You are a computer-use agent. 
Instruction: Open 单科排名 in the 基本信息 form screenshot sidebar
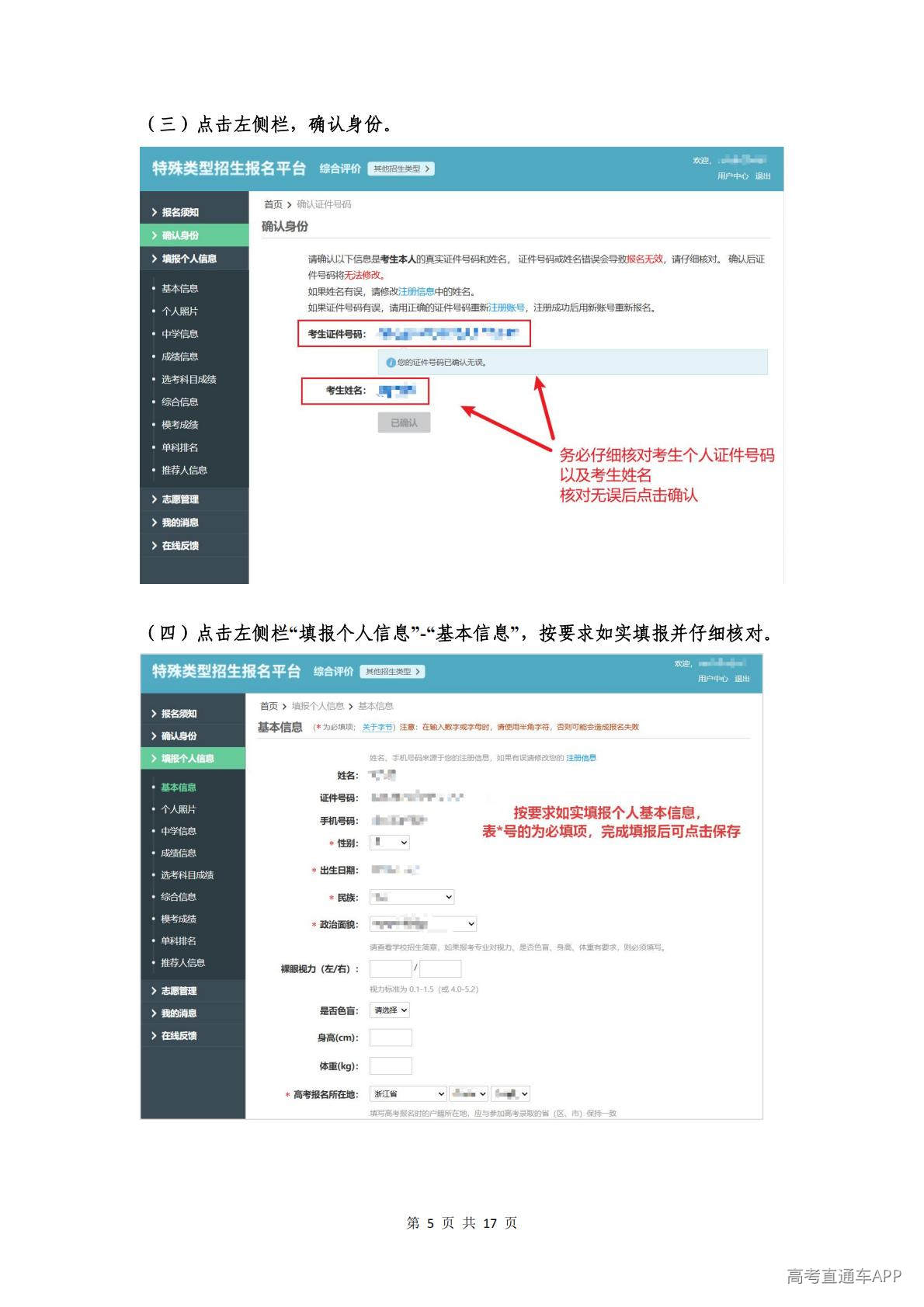[178, 940]
